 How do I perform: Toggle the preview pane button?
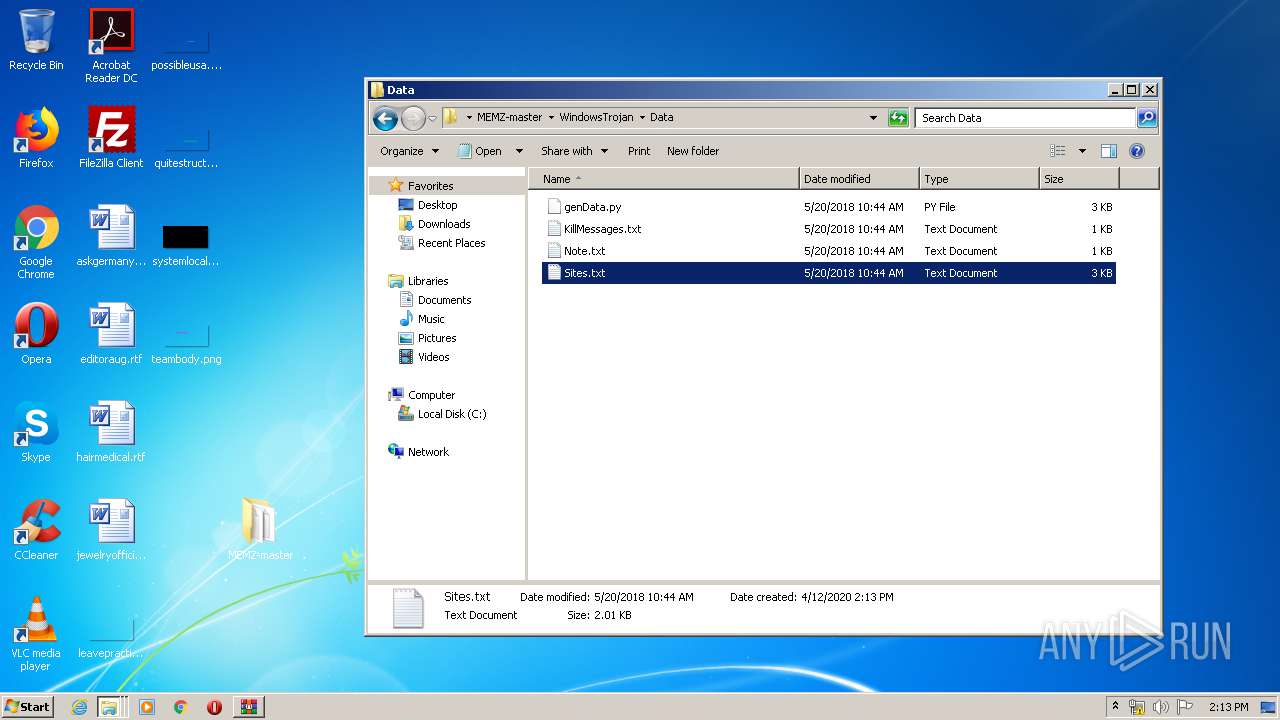click(x=1108, y=151)
